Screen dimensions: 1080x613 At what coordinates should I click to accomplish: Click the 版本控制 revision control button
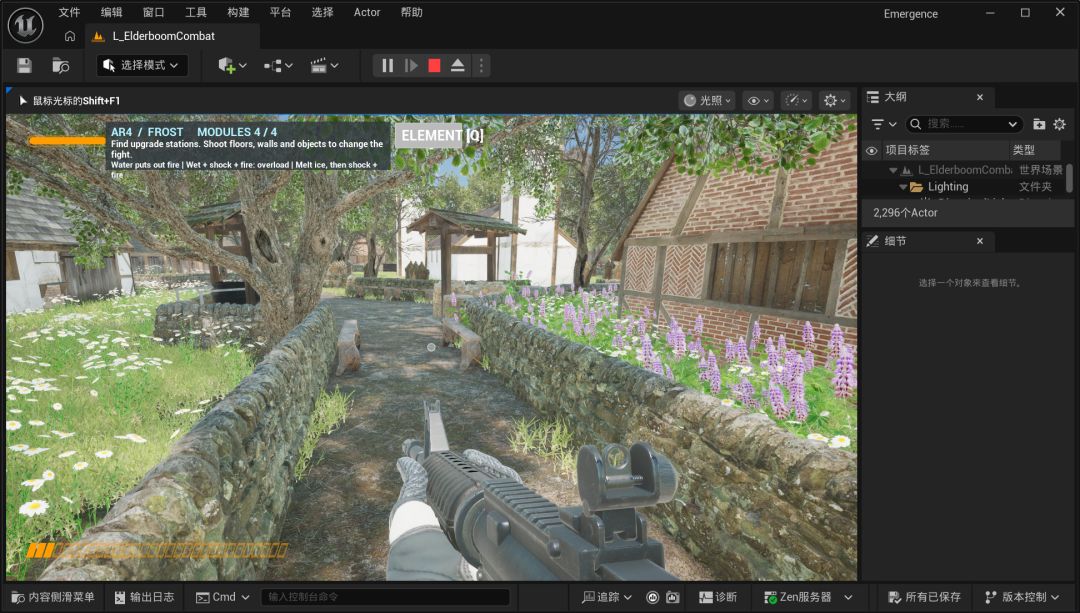click(x=1022, y=597)
